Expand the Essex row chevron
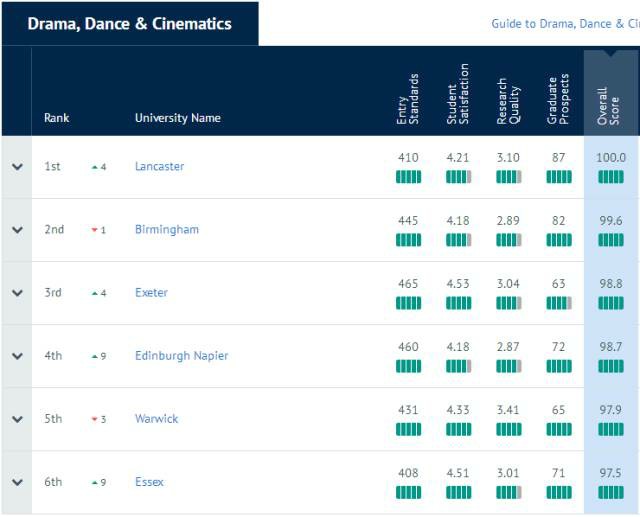 point(17,482)
